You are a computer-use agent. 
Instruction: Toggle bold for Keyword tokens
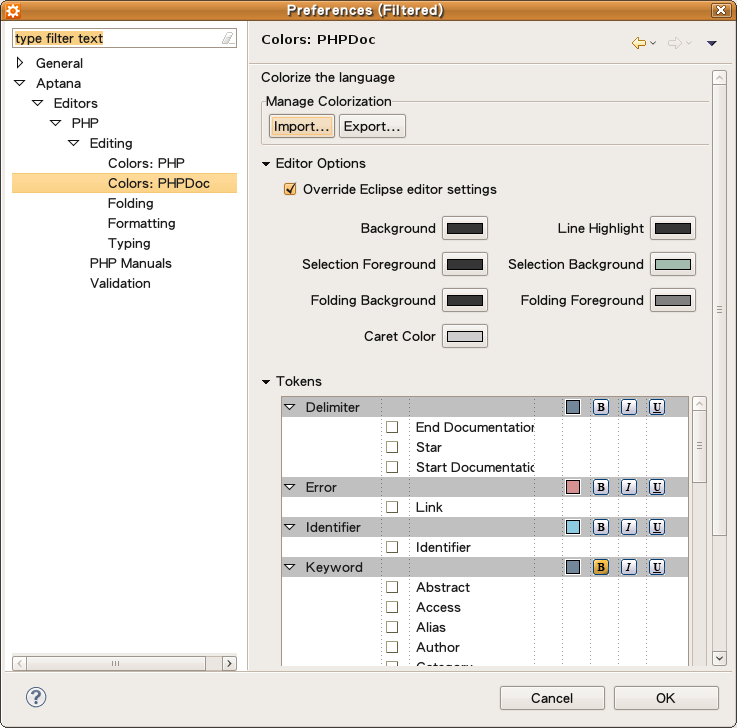tap(601, 567)
